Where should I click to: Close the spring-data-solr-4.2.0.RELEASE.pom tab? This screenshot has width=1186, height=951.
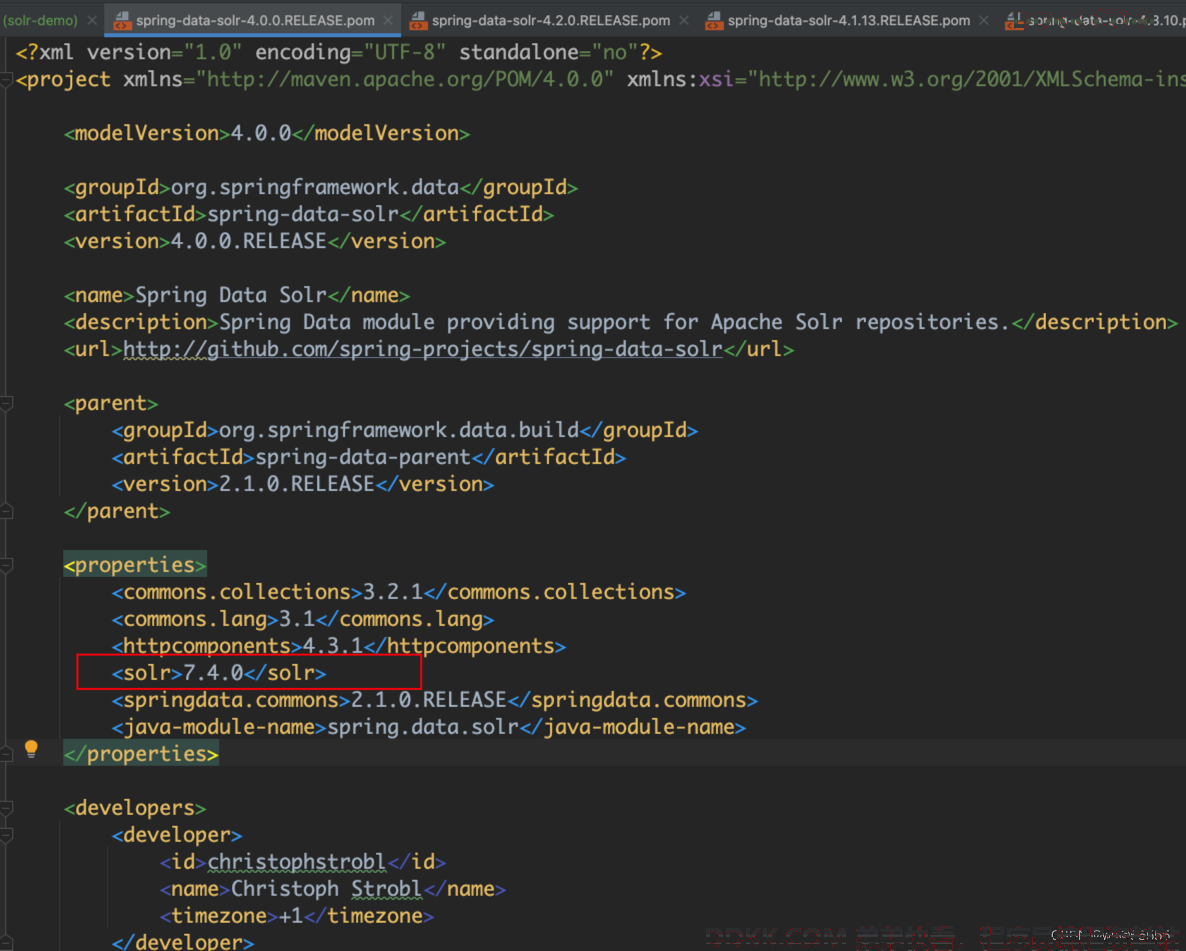(684, 20)
